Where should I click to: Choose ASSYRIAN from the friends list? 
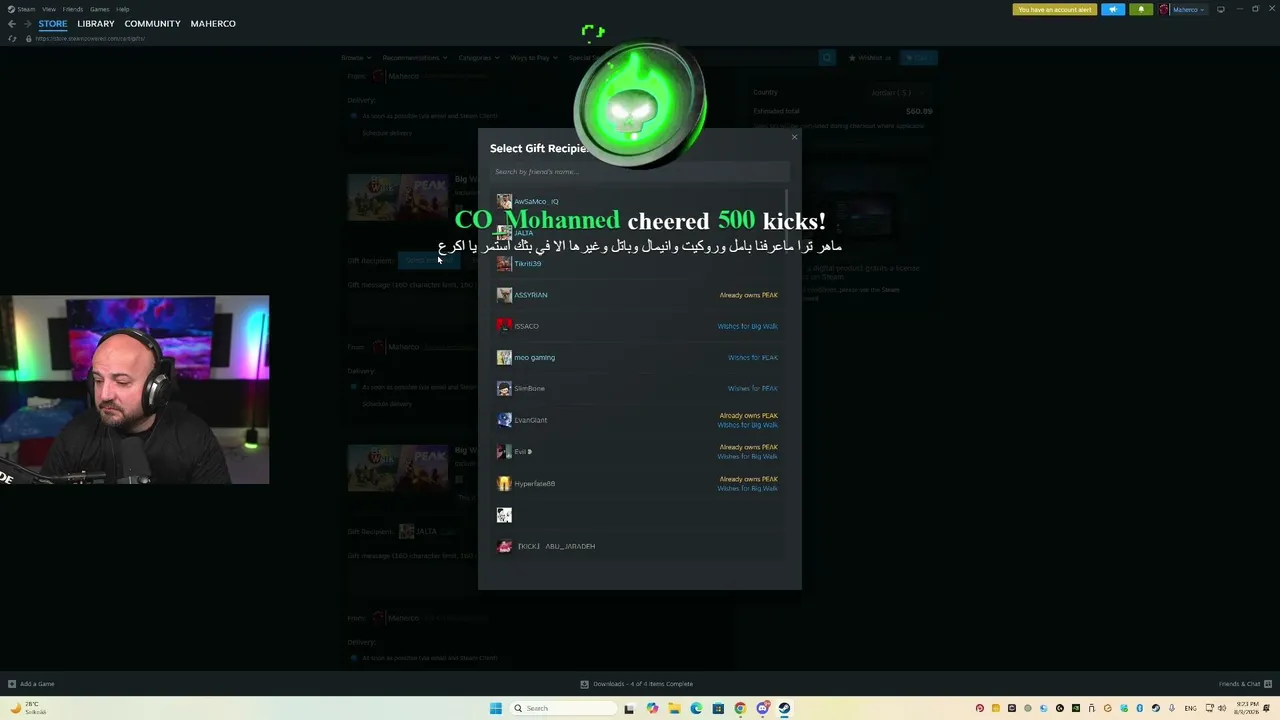coord(639,295)
